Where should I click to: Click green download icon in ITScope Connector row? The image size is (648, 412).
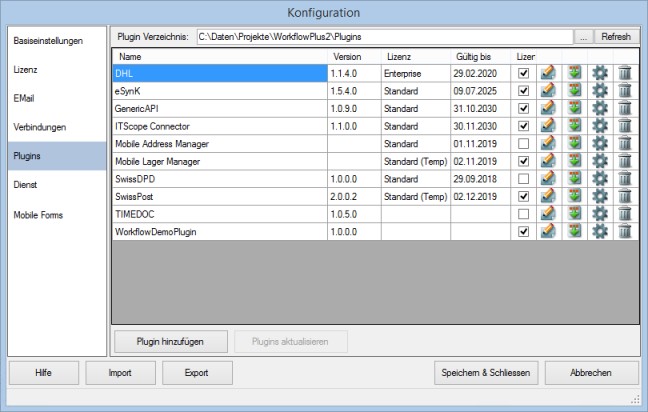pos(574,126)
